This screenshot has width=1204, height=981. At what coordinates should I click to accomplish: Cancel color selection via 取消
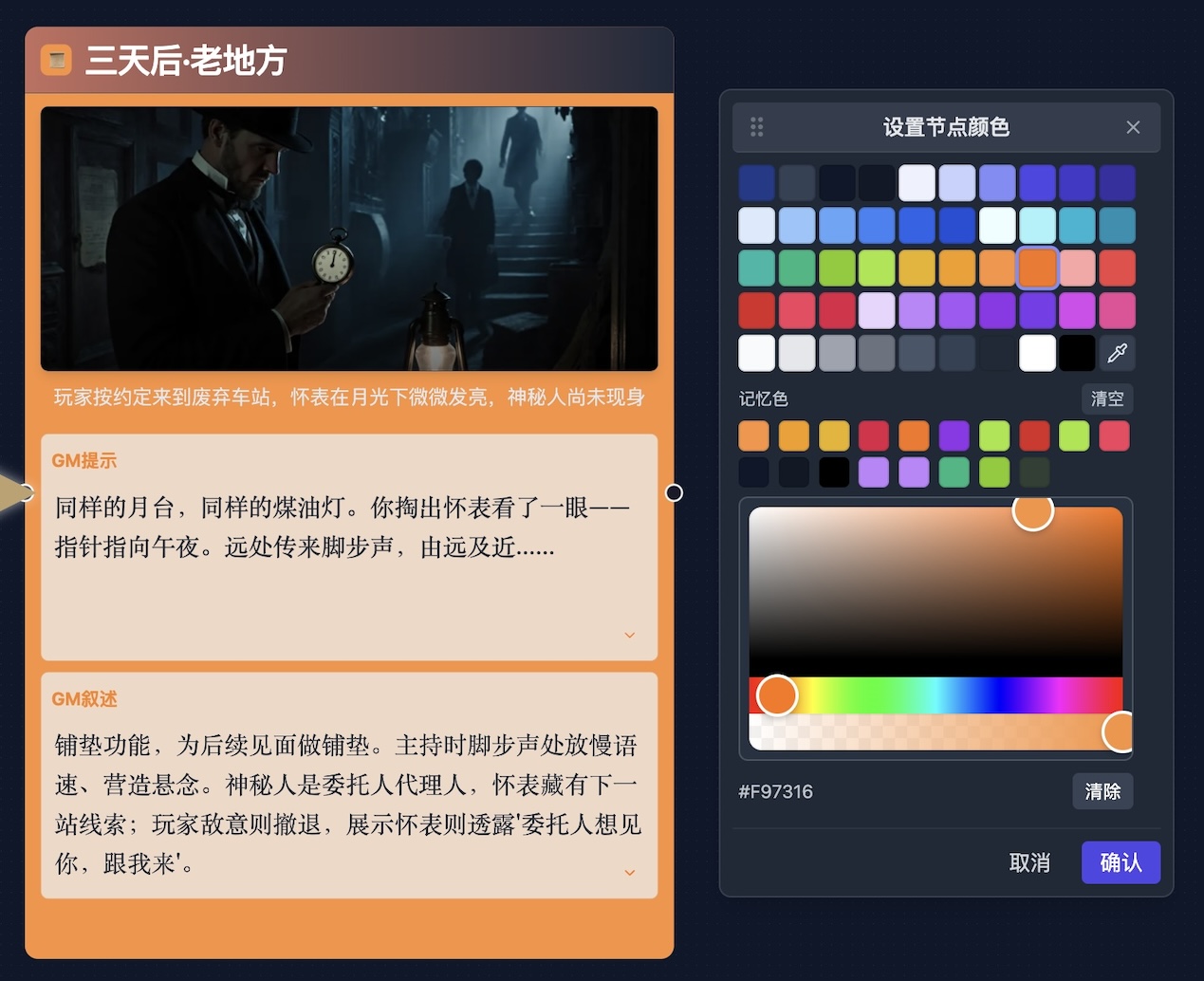[1029, 863]
